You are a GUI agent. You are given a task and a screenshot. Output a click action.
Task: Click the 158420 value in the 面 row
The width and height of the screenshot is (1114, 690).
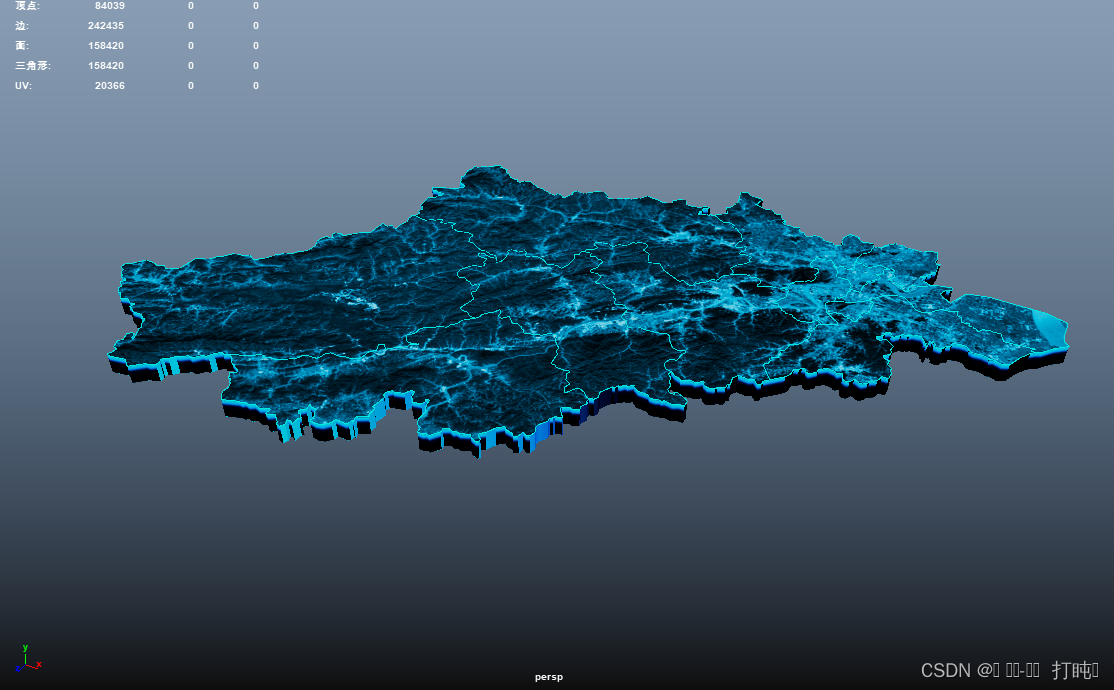106,45
